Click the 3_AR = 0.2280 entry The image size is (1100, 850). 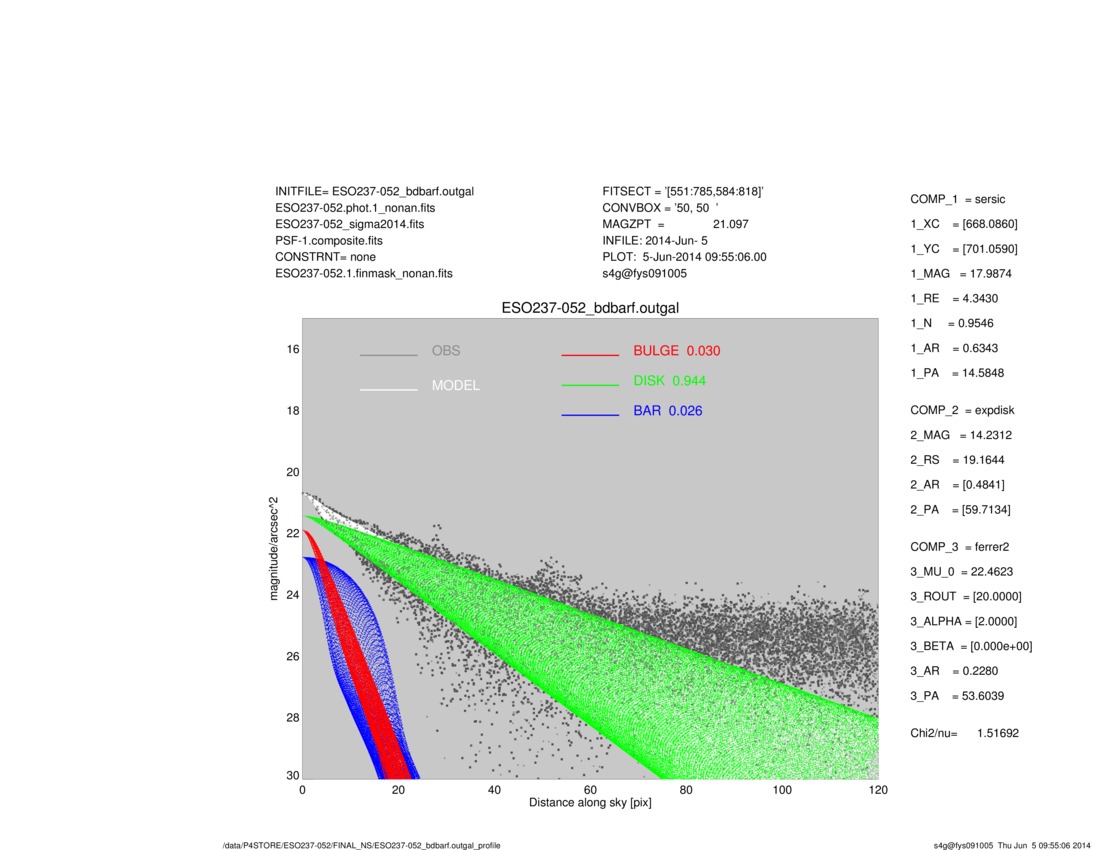click(954, 671)
